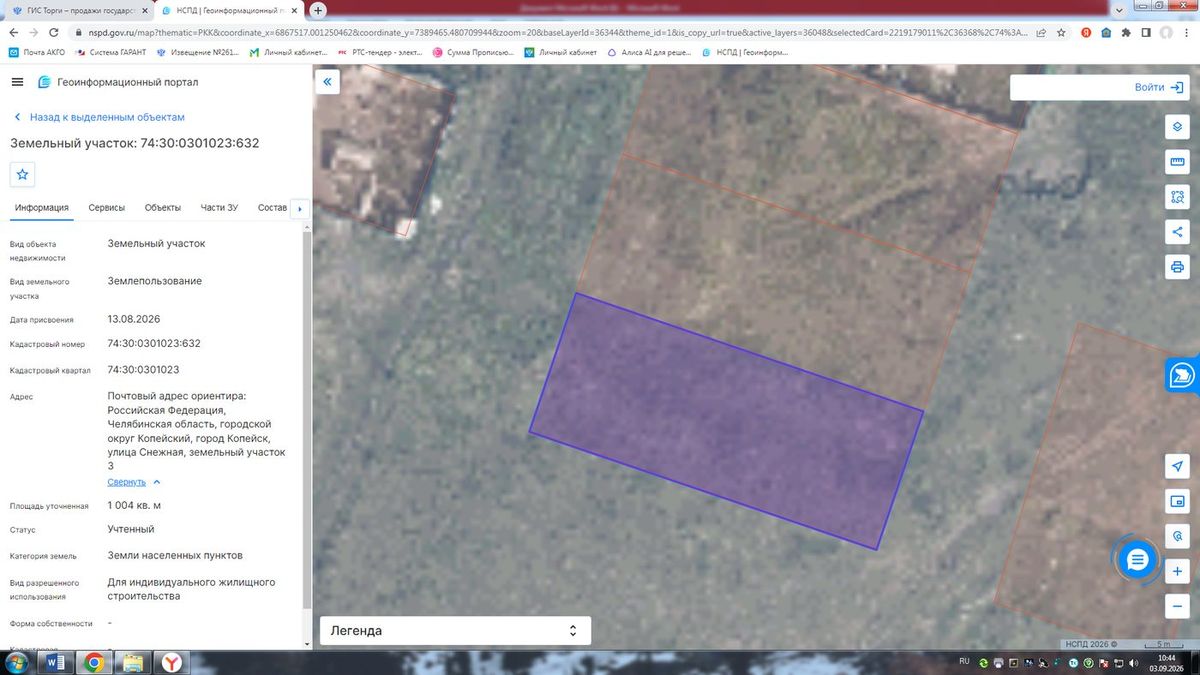Viewport: 1200px width, 675px height.
Task: Activate the my location arrow icon
Action: 1177,466
